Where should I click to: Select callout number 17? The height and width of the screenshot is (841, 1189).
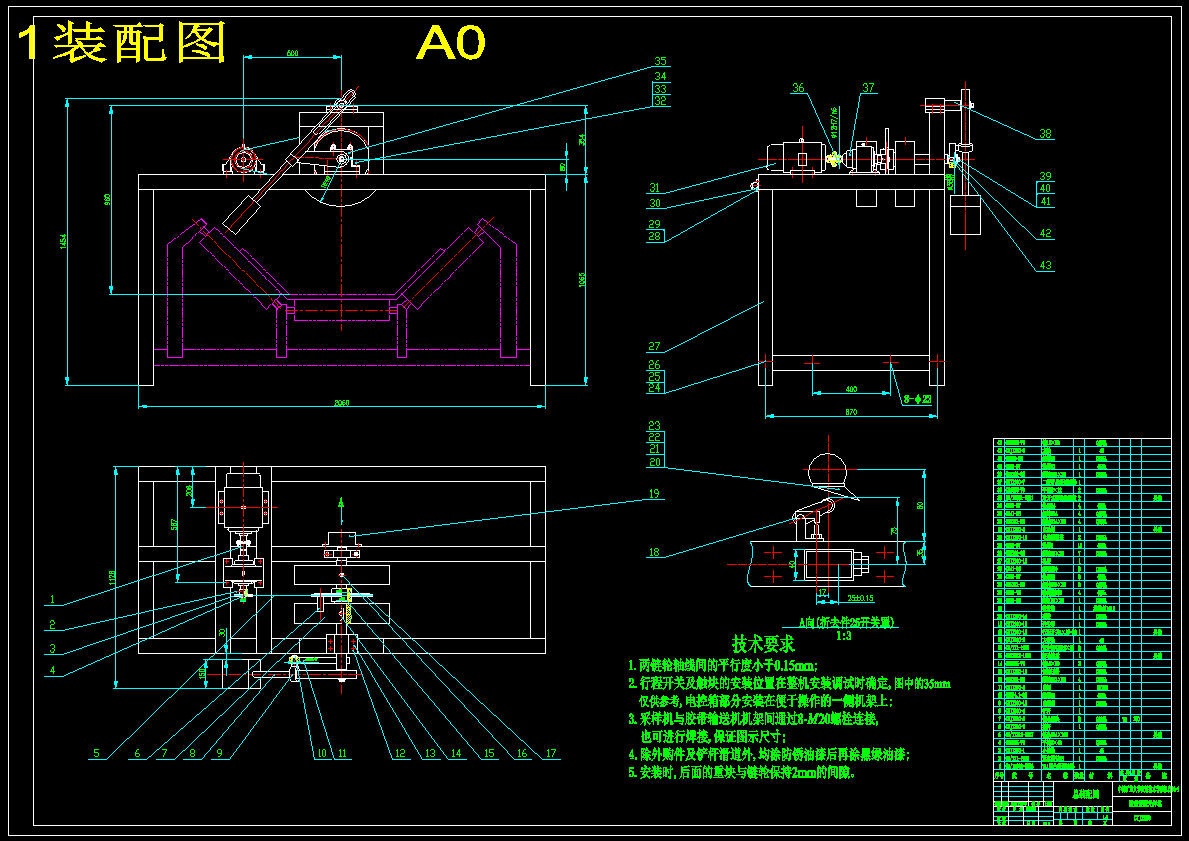pyautogui.click(x=551, y=754)
